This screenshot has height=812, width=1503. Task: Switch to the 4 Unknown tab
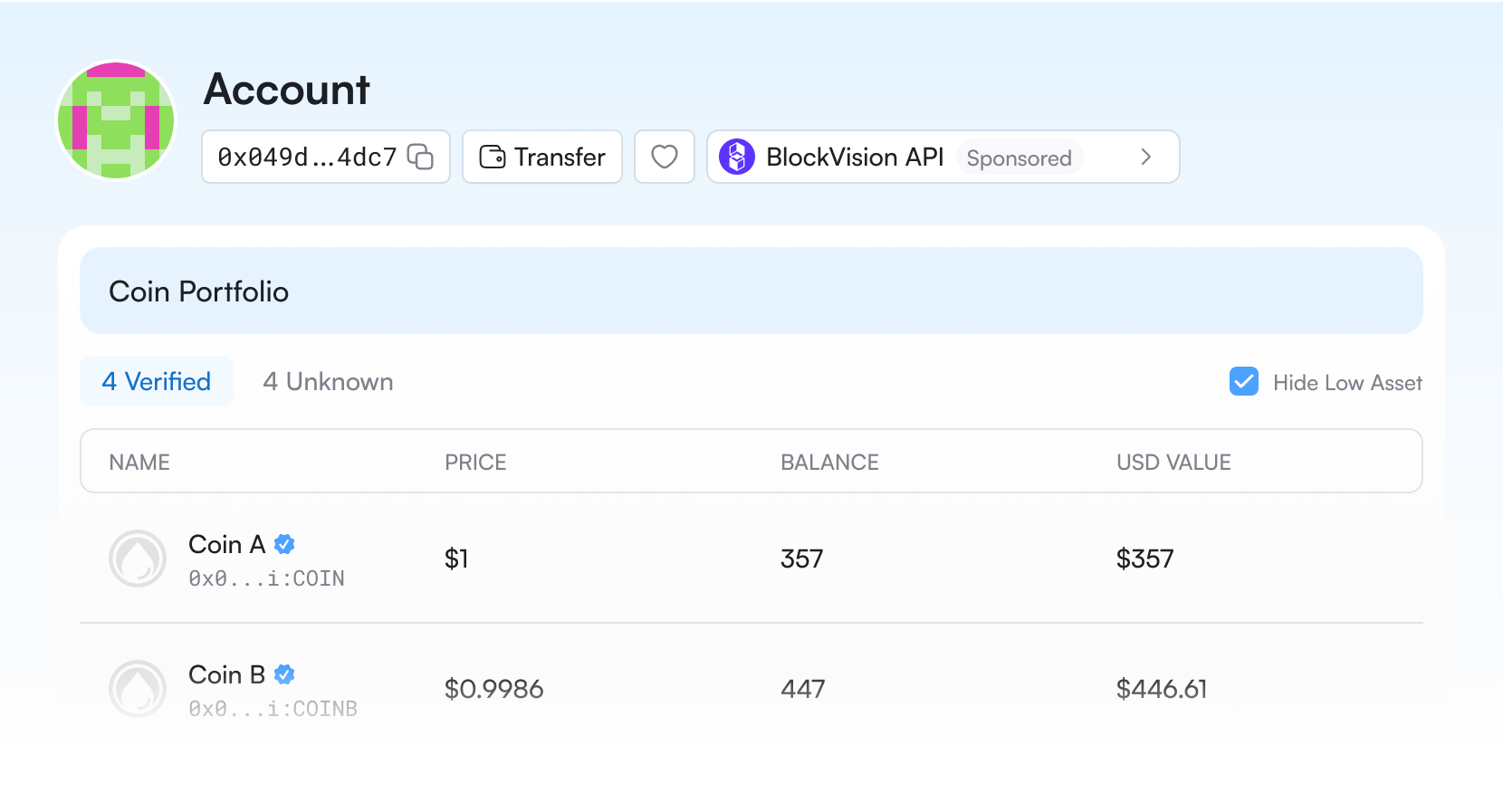[328, 381]
